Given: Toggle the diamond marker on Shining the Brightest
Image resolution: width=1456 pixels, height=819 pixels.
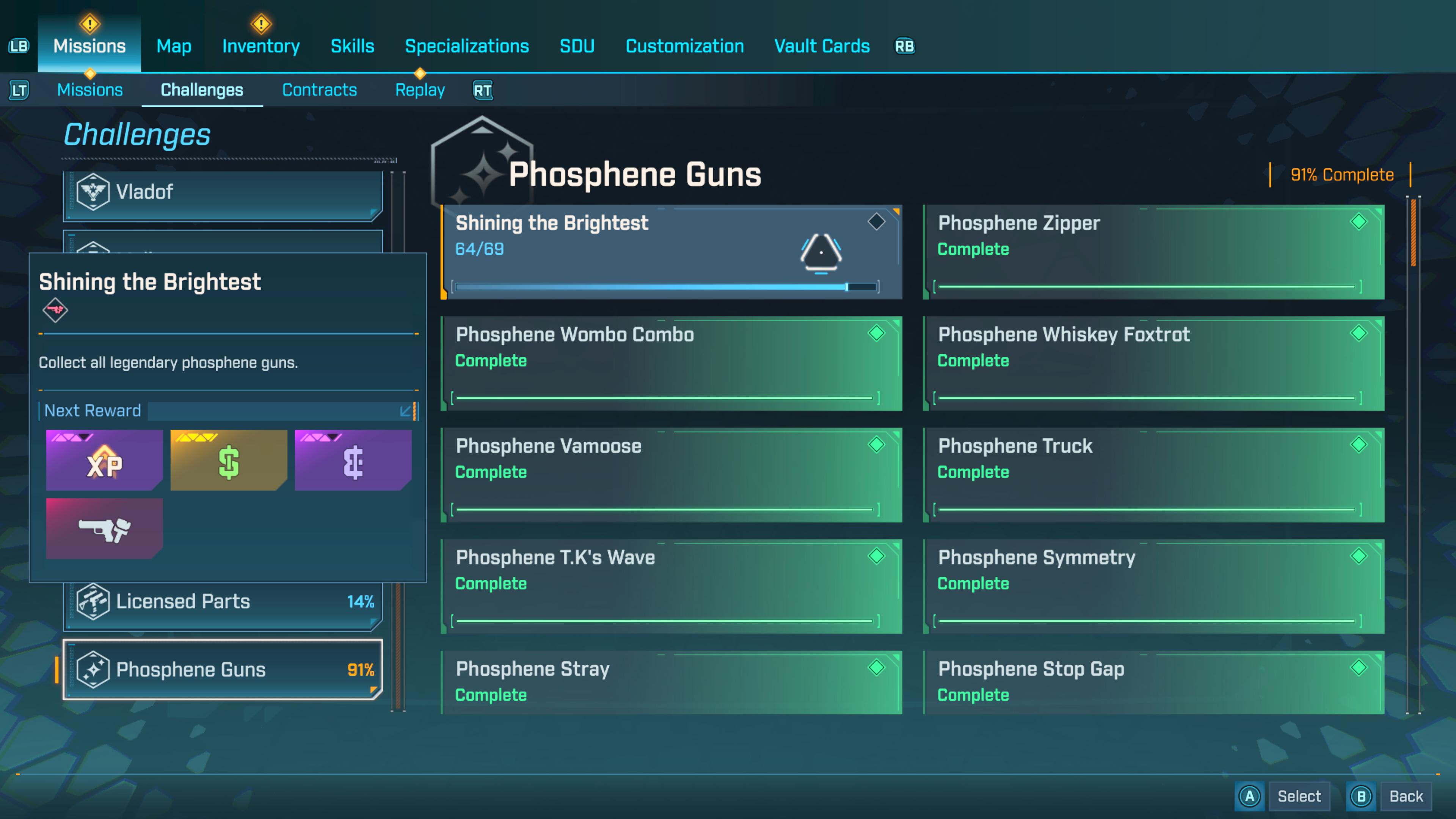Looking at the screenshot, I should coord(876,221).
